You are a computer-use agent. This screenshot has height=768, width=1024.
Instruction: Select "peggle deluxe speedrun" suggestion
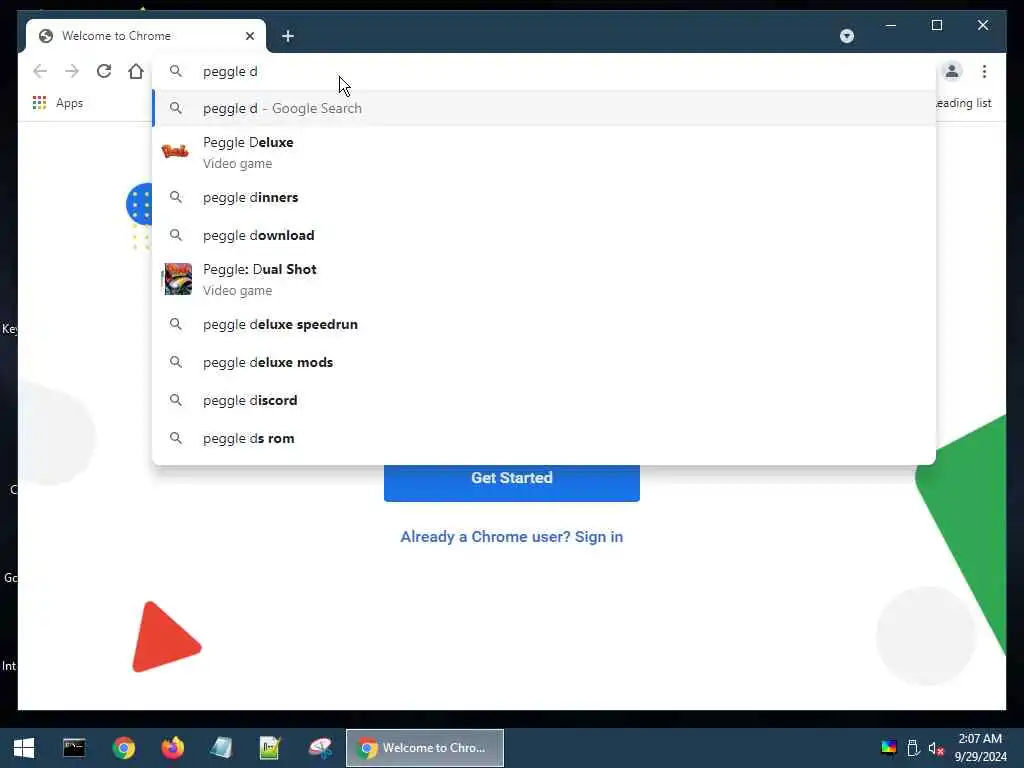click(x=544, y=325)
